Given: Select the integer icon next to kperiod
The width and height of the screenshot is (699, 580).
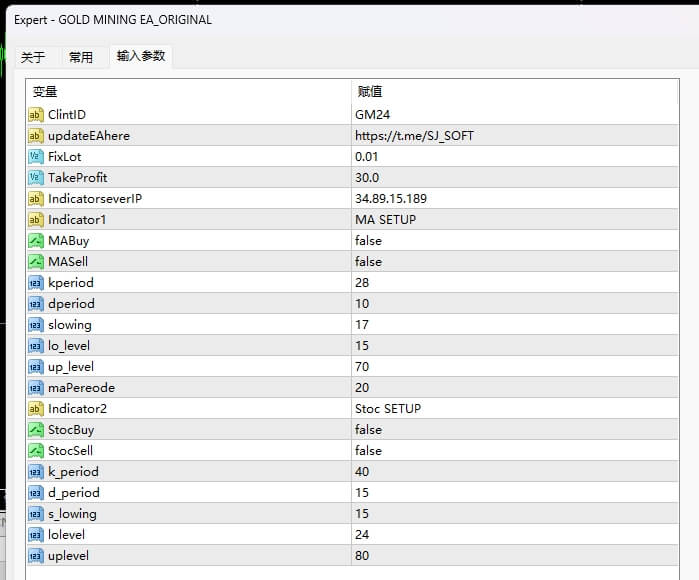Looking at the screenshot, I should click(36, 282).
